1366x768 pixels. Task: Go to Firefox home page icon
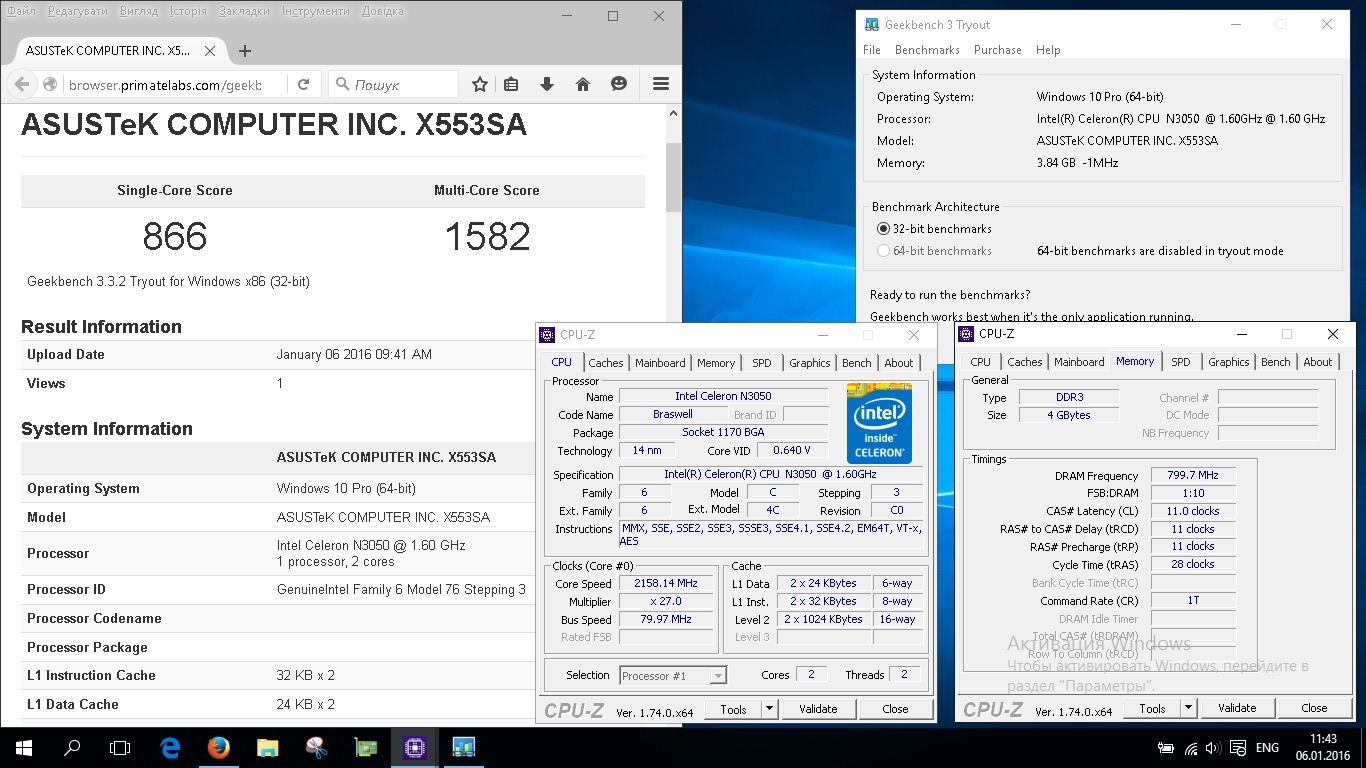coord(583,85)
